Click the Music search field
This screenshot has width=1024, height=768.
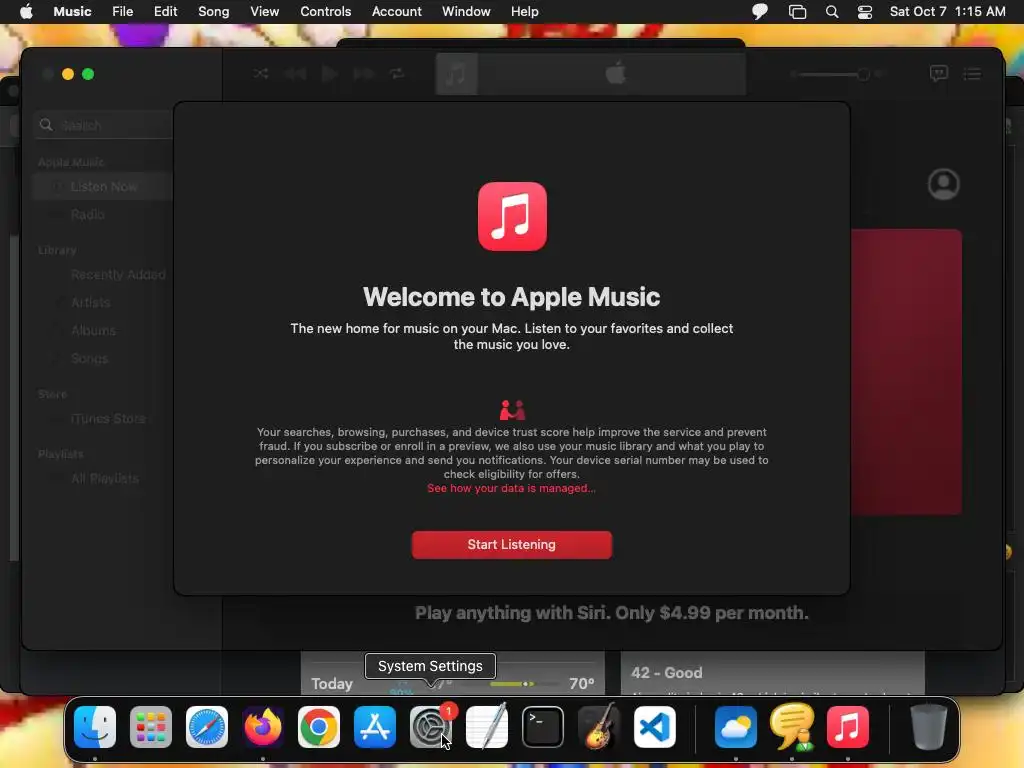pyautogui.click(x=104, y=125)
